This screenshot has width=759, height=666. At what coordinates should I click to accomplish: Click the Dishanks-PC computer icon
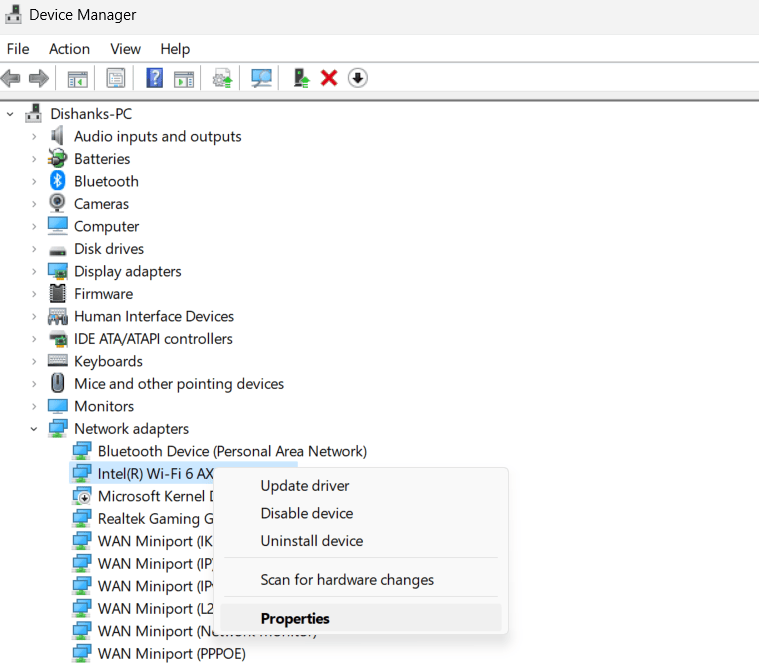[x=33, y=113]
